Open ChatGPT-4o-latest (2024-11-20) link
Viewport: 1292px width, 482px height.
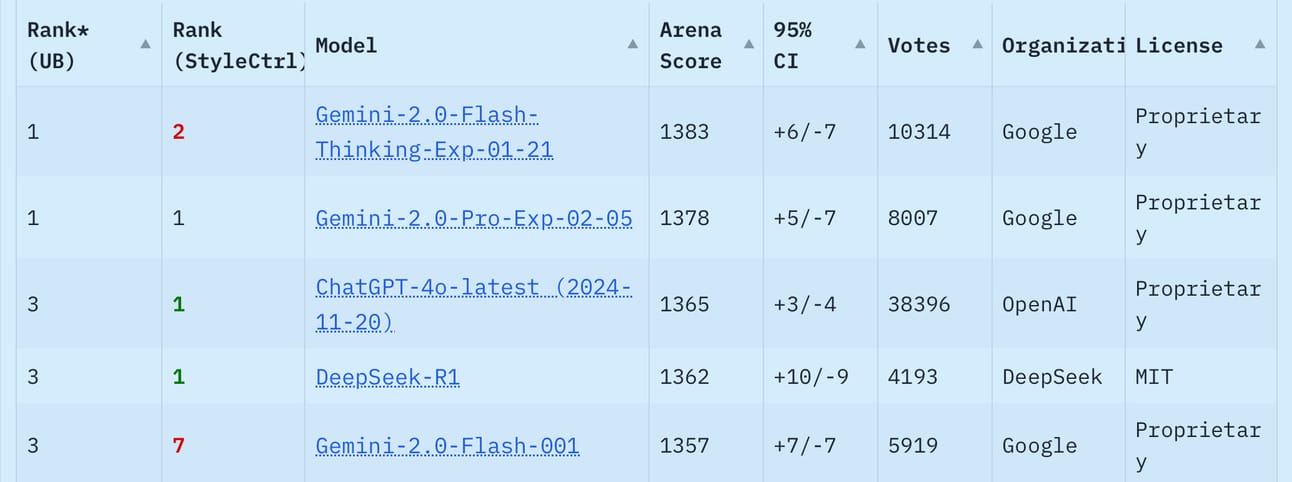[474, 304]
